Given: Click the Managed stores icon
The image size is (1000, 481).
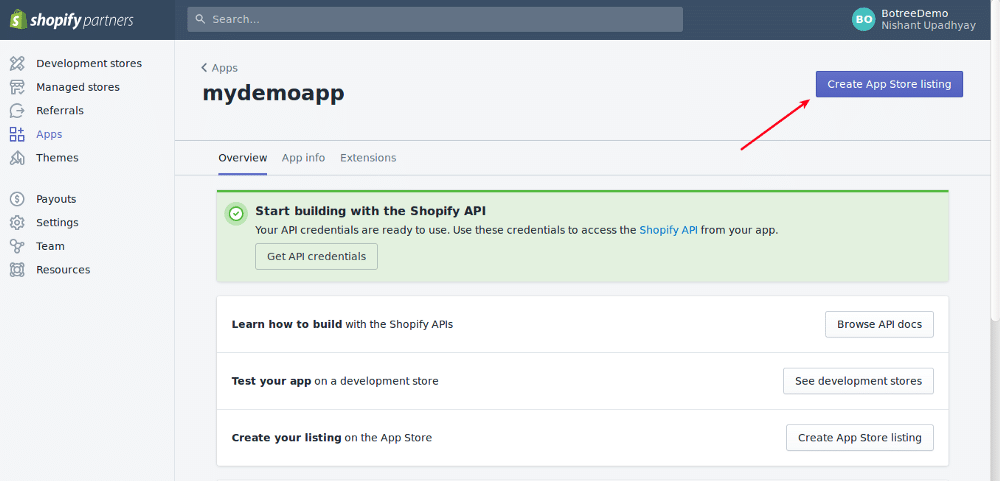Looking at the screenshot, I should [17, 87].
